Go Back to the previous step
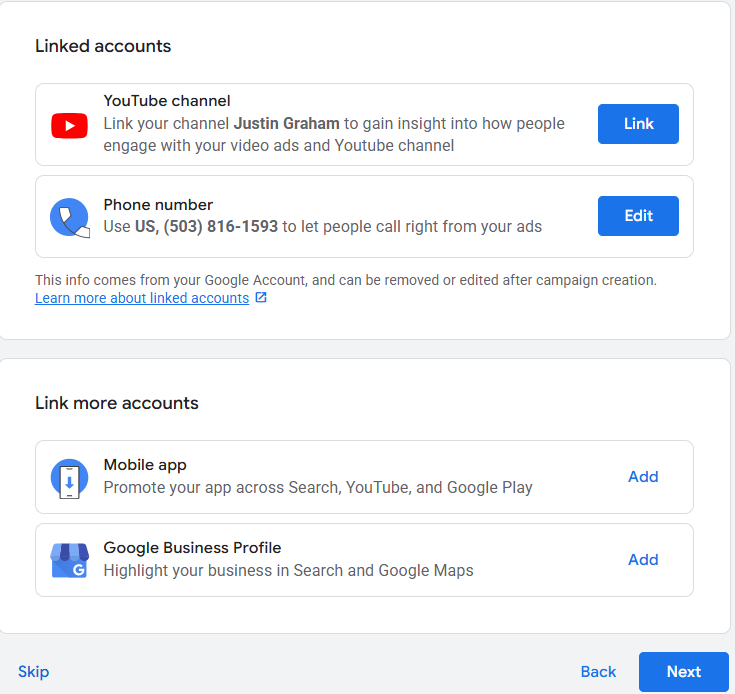This screenshot has height=694, width=735. 598,672
